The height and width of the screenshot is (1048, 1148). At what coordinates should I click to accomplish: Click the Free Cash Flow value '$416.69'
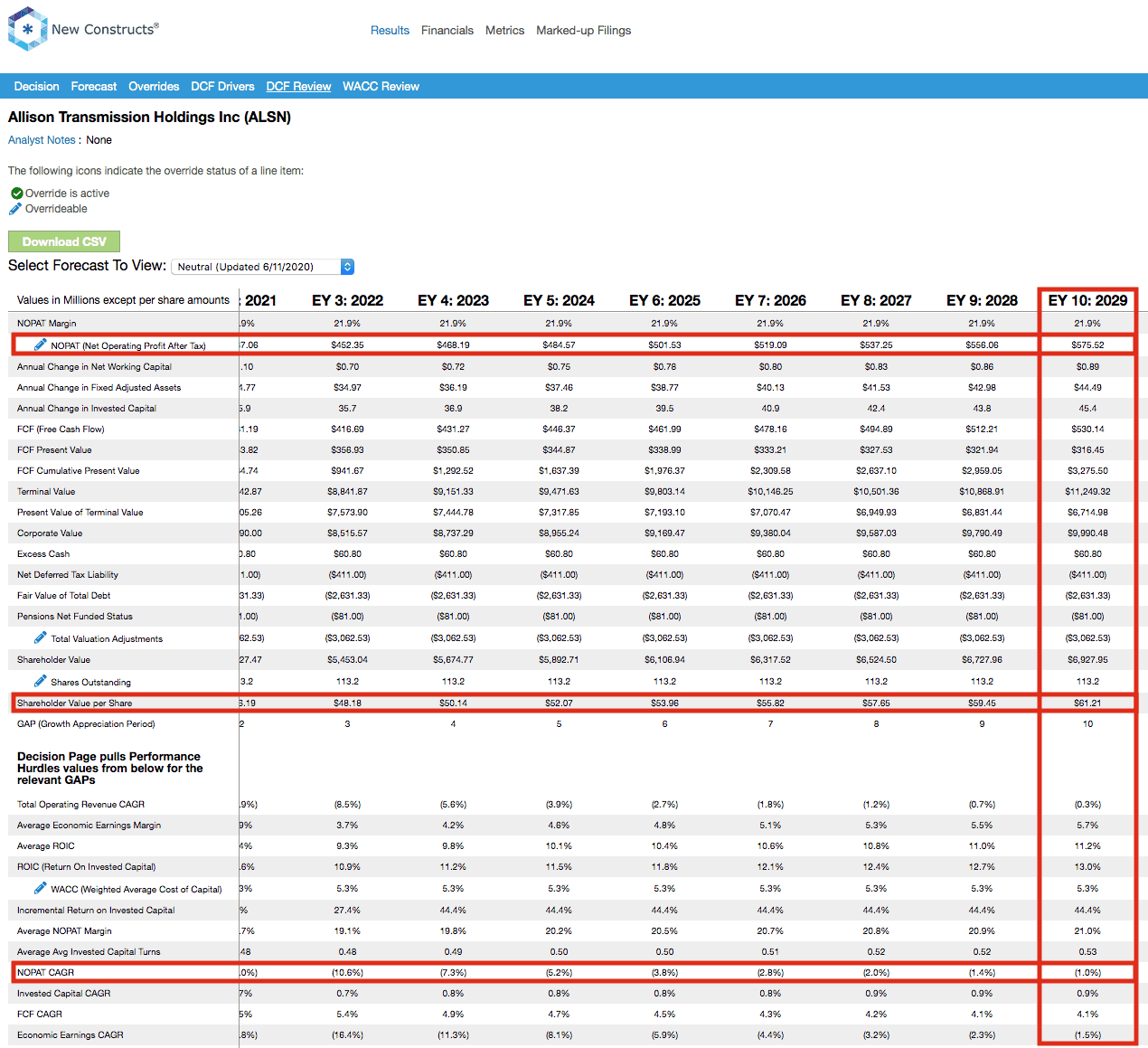[347, 430]
